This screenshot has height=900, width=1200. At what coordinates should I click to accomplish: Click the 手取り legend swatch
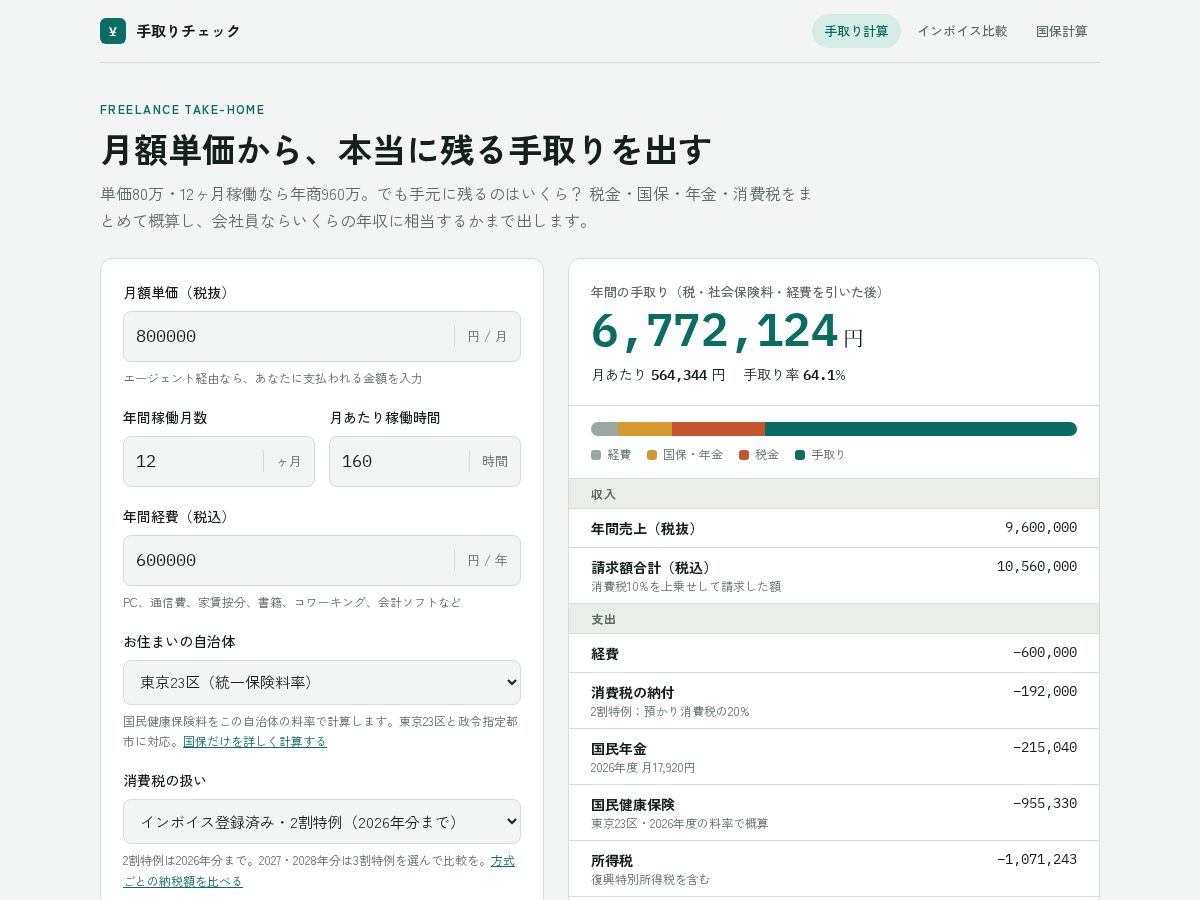[800, 455]
